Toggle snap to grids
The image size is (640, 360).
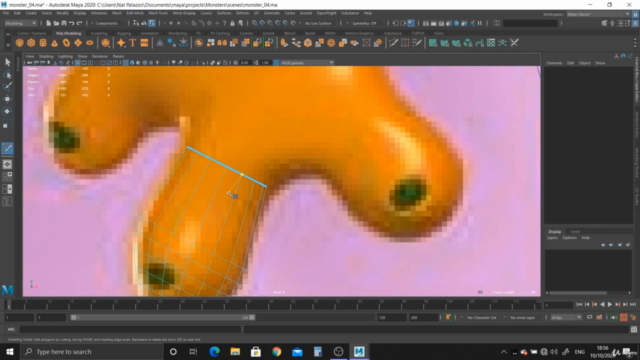coord(254,23)
